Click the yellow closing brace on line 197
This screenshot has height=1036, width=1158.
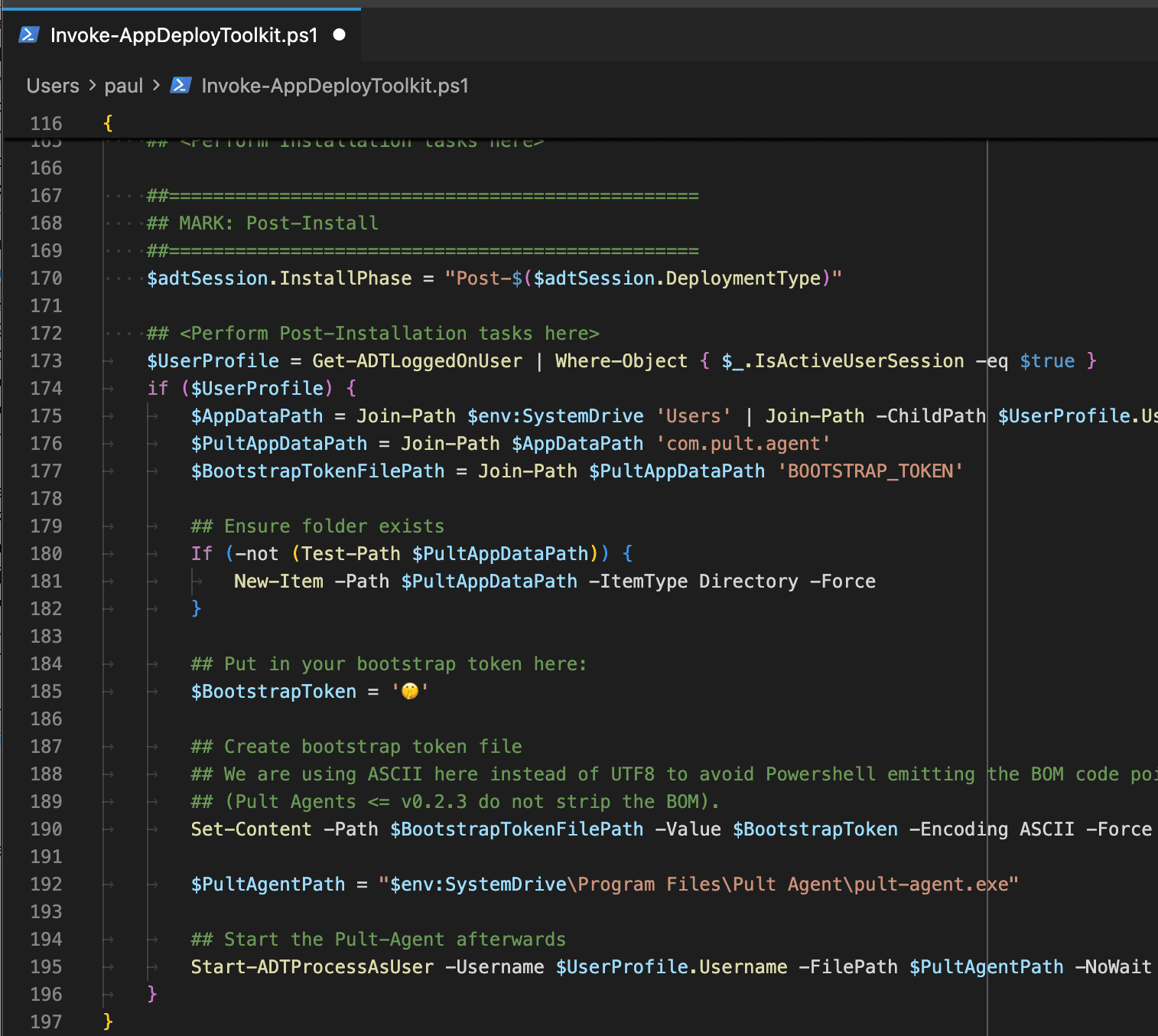(108, 1021)
